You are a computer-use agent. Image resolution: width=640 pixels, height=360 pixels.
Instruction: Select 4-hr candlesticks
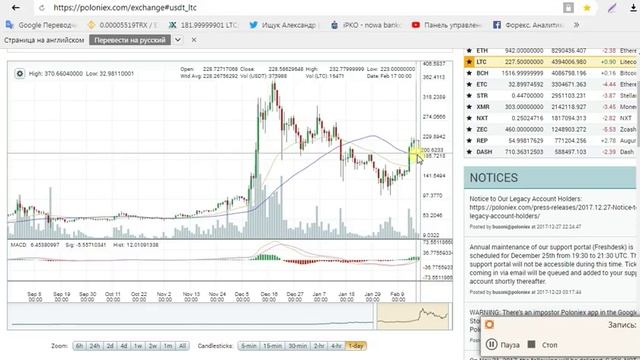pyautogui.click(x=336, y=346)
